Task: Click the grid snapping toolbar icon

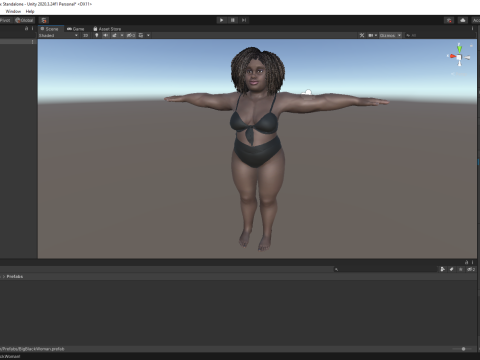Action: [x=44, y=20]
